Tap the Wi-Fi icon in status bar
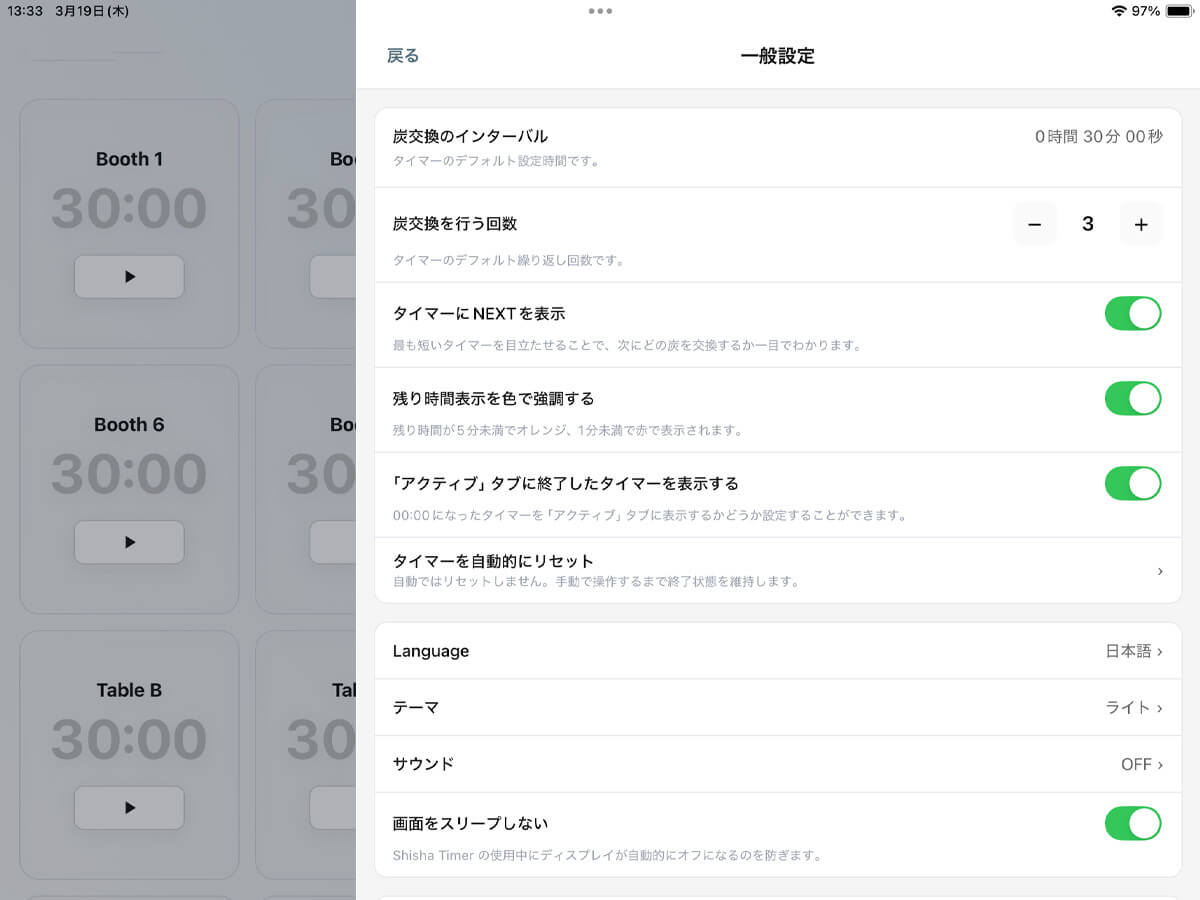This screenshot has height=900, width=1200. pos(1118,11)
